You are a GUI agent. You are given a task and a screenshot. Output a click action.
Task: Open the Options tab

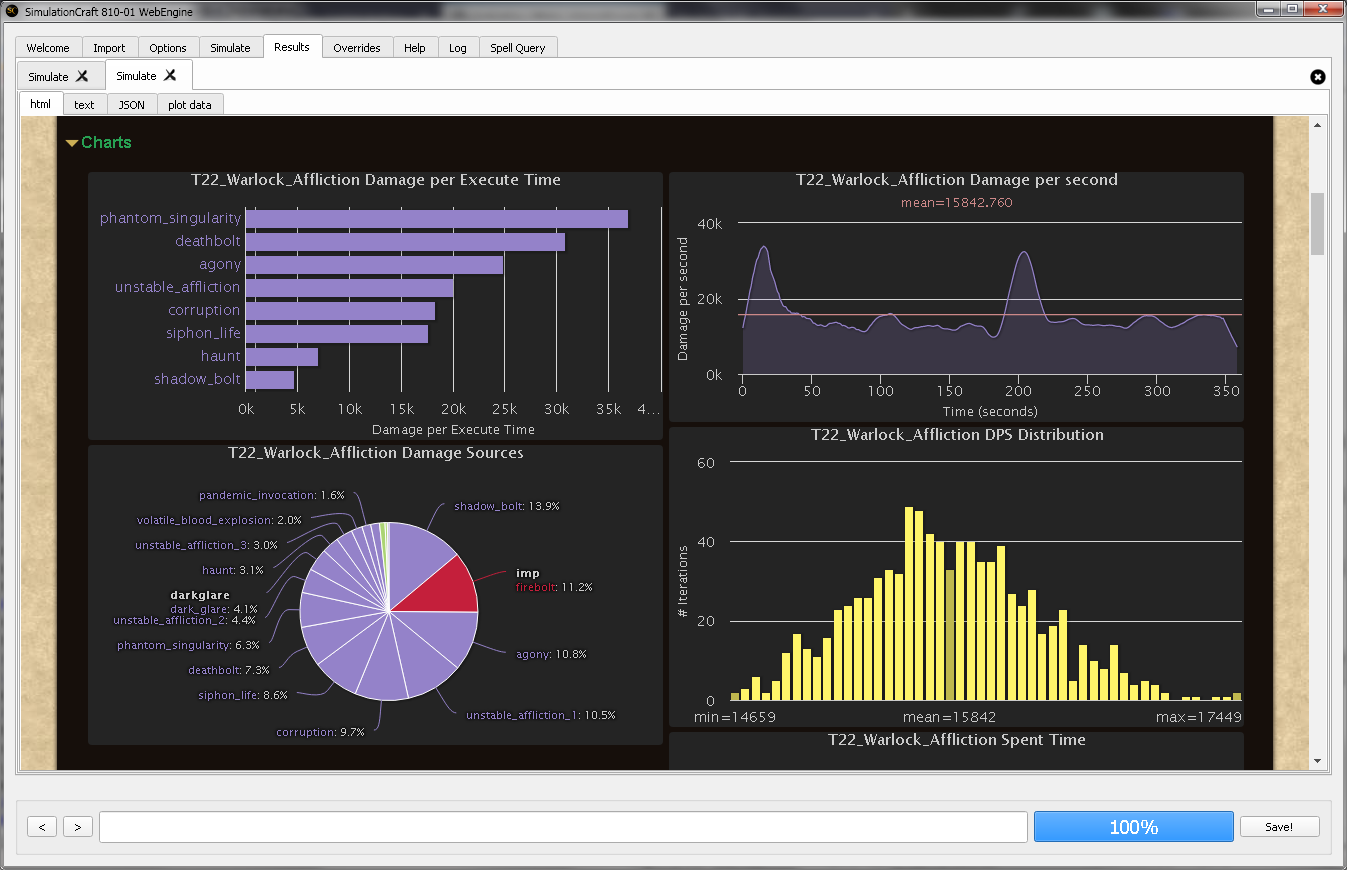pyautogui.click(x=168, y=48)
